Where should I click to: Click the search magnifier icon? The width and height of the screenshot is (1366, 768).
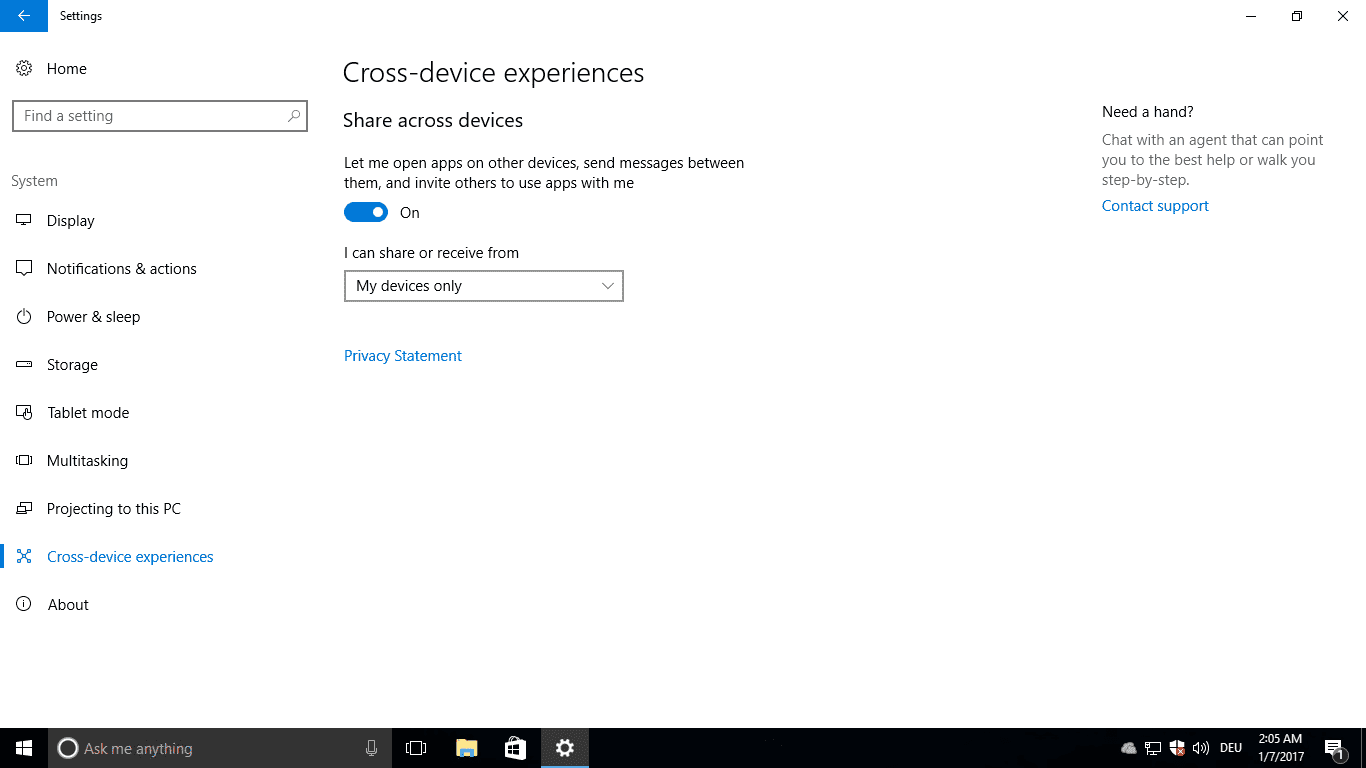[294, 116]
